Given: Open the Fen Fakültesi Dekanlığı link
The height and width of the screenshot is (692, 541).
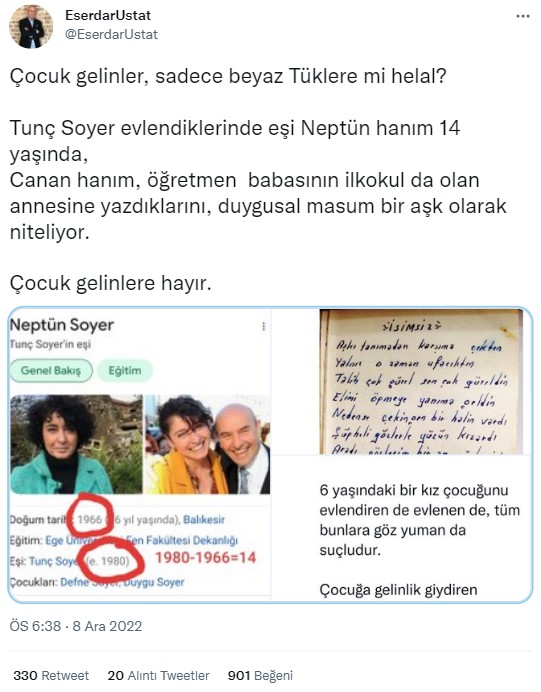Looking at the screenshot, I should click(181, 540).
